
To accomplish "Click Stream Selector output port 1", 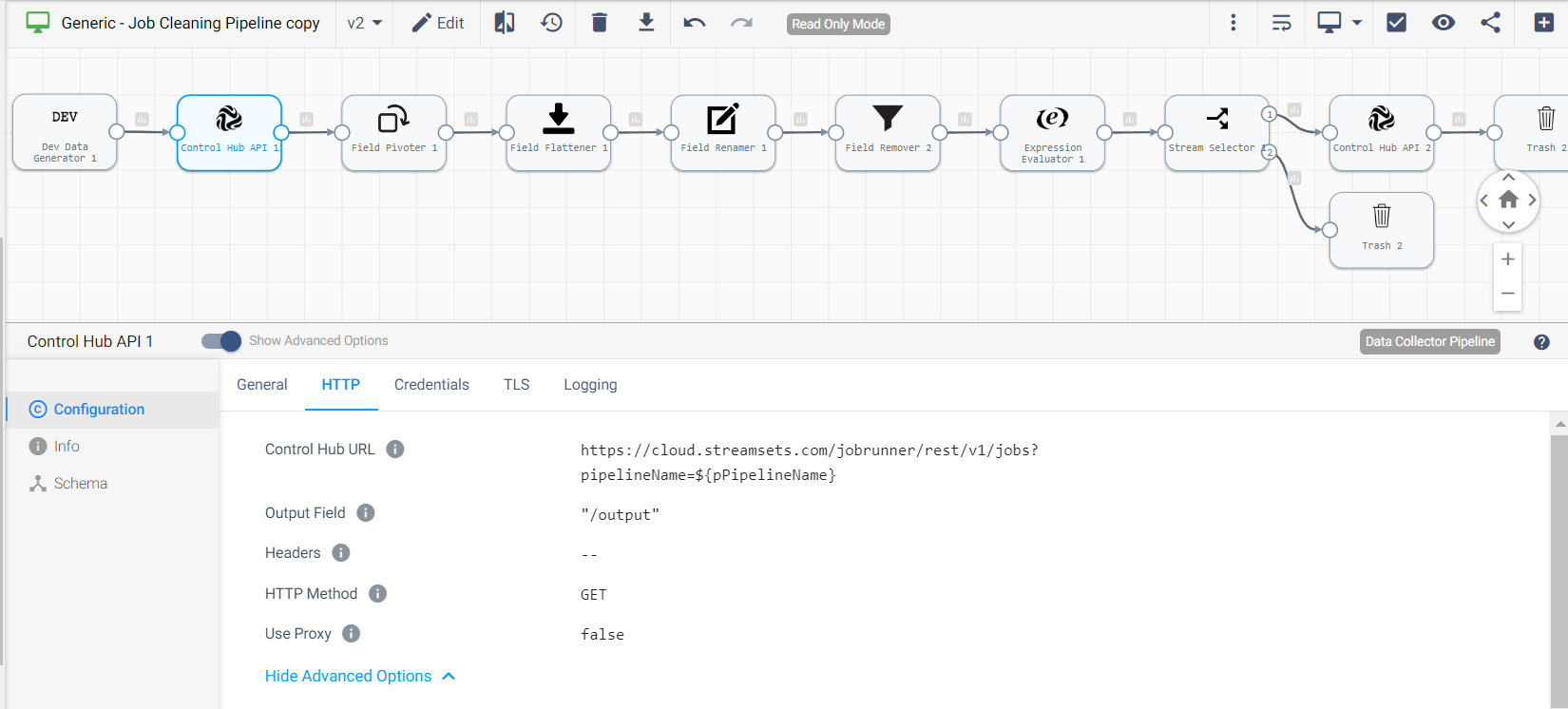I will (1269, 114).
